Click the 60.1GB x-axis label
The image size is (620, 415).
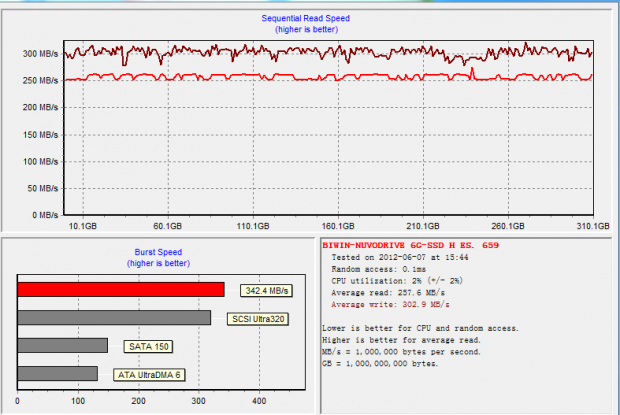(168, 226)
